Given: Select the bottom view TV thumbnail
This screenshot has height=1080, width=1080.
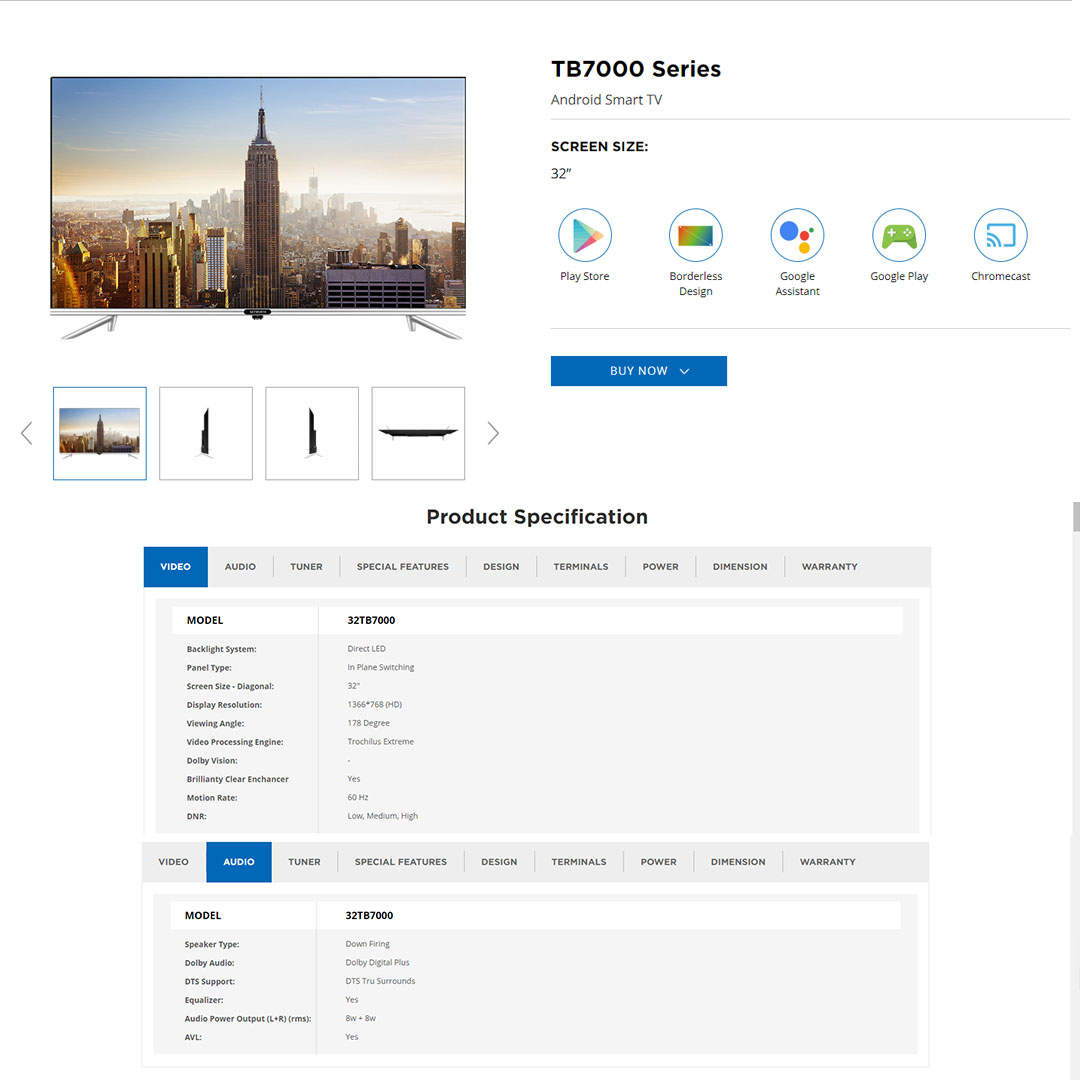Looking at the screenshot, I should 418,433.
